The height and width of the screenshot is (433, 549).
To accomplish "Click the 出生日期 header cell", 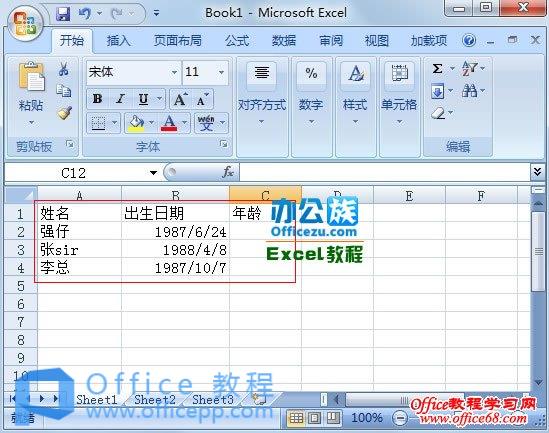I will pos(175,213).
